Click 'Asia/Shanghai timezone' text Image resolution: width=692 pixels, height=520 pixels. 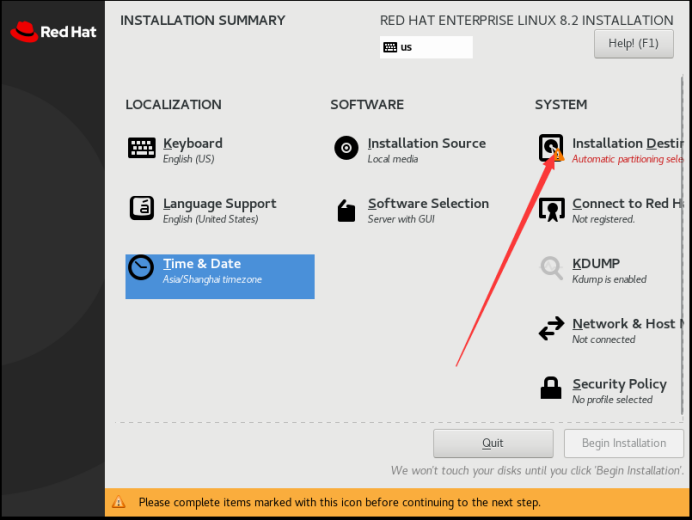[x=212, y=279]
